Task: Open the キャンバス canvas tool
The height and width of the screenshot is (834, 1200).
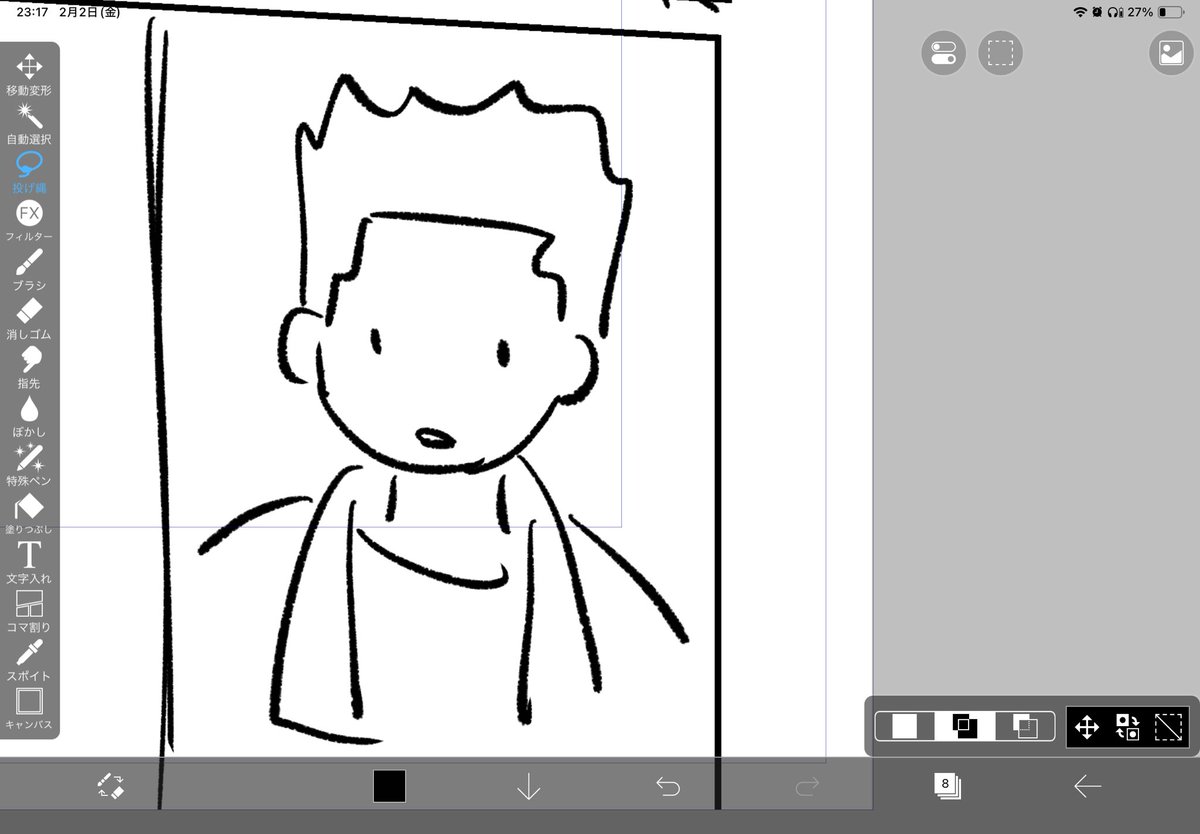Action: [x=29, y=709]
